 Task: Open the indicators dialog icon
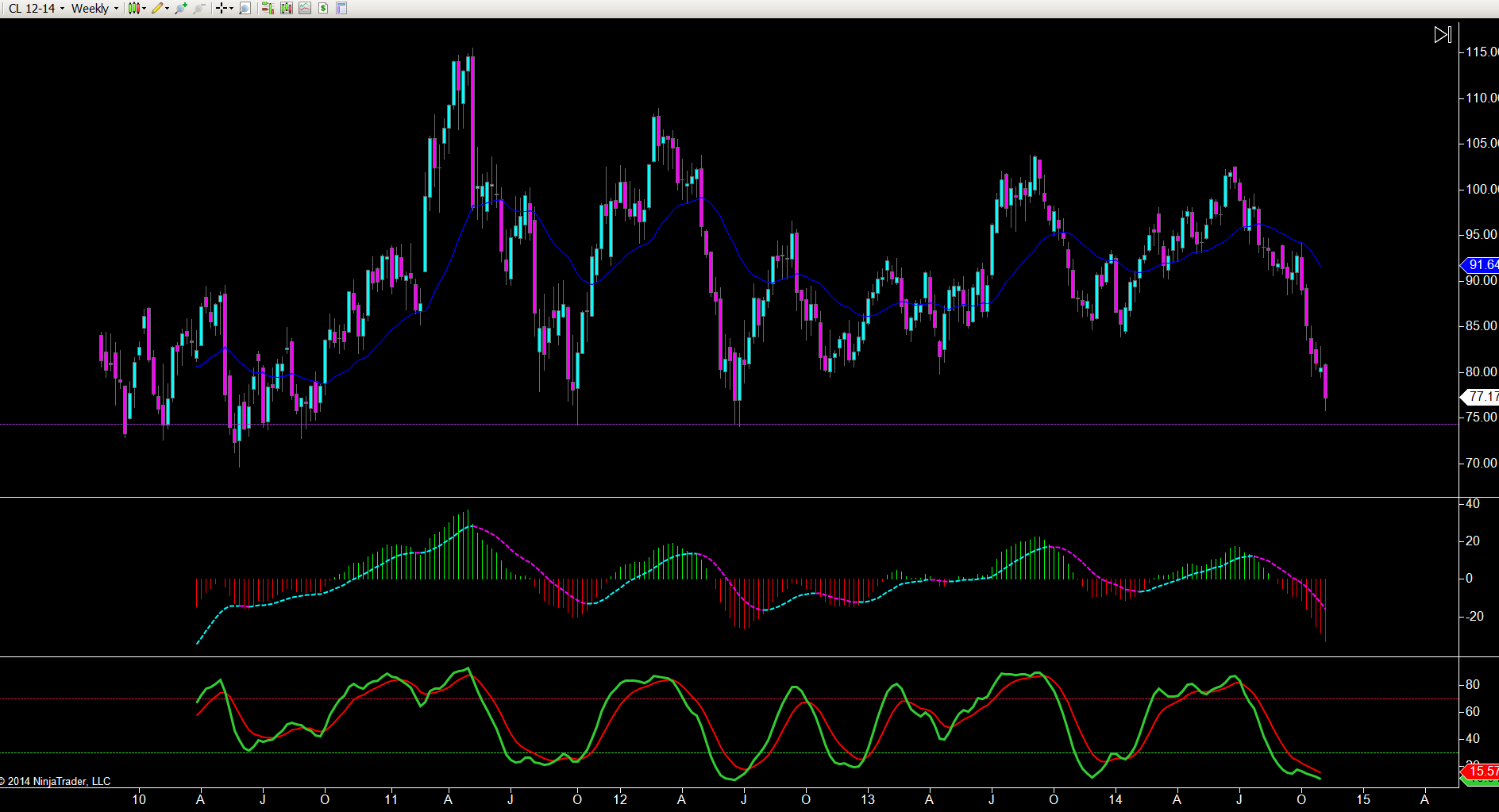[x=286, y=8]
